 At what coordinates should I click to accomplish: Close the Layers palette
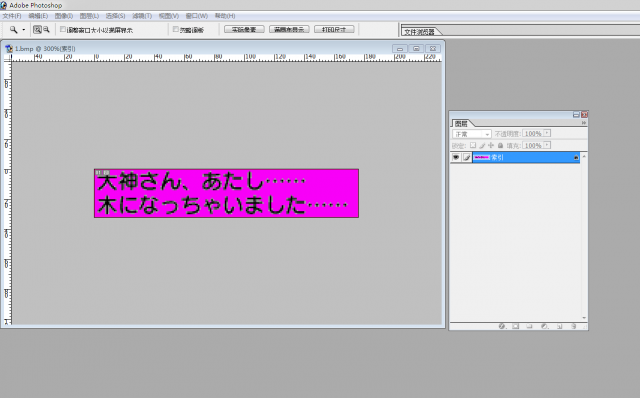click(584, 115)
